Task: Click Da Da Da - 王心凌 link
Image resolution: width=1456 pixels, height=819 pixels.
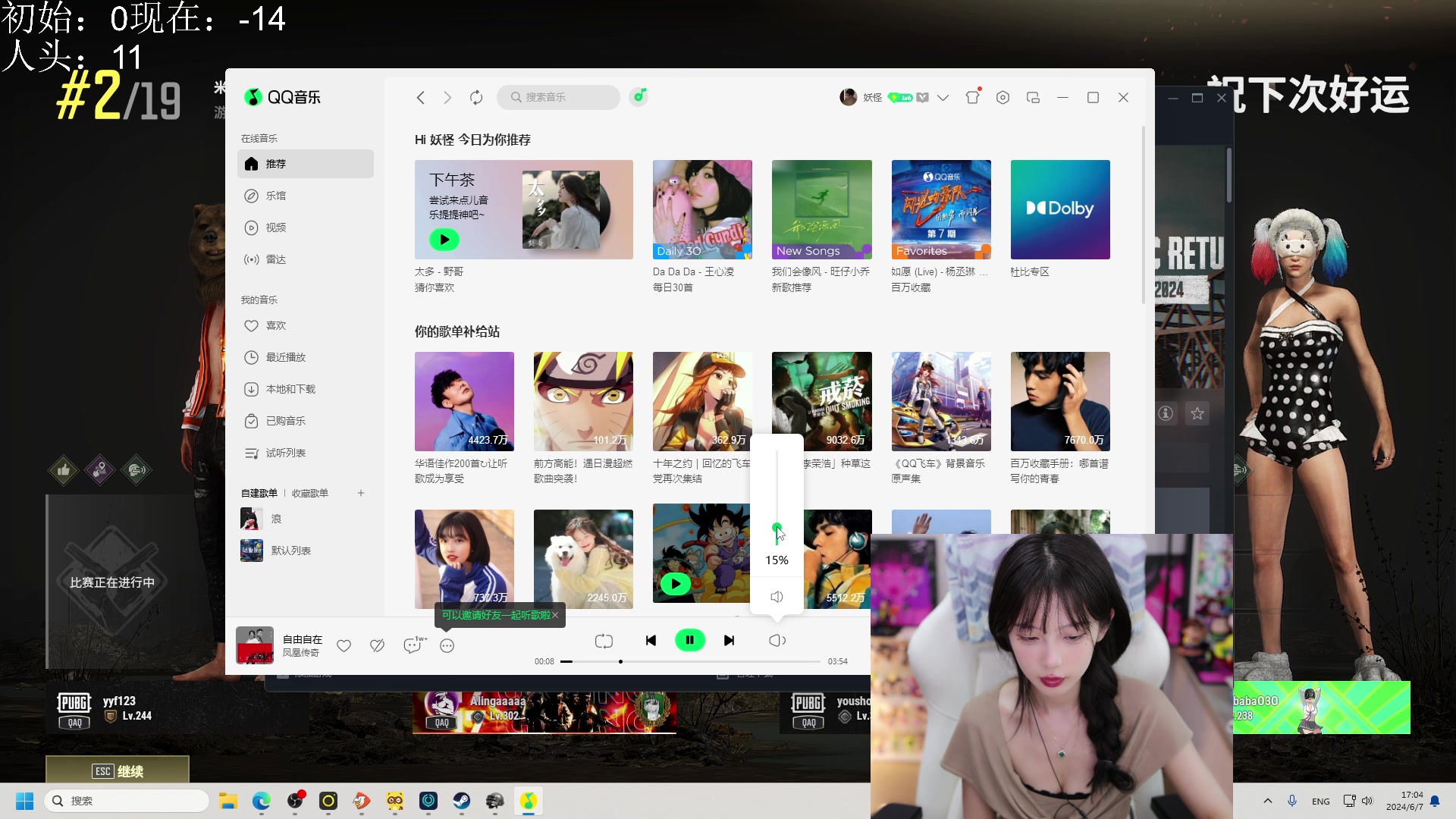Action: [693, 271]
